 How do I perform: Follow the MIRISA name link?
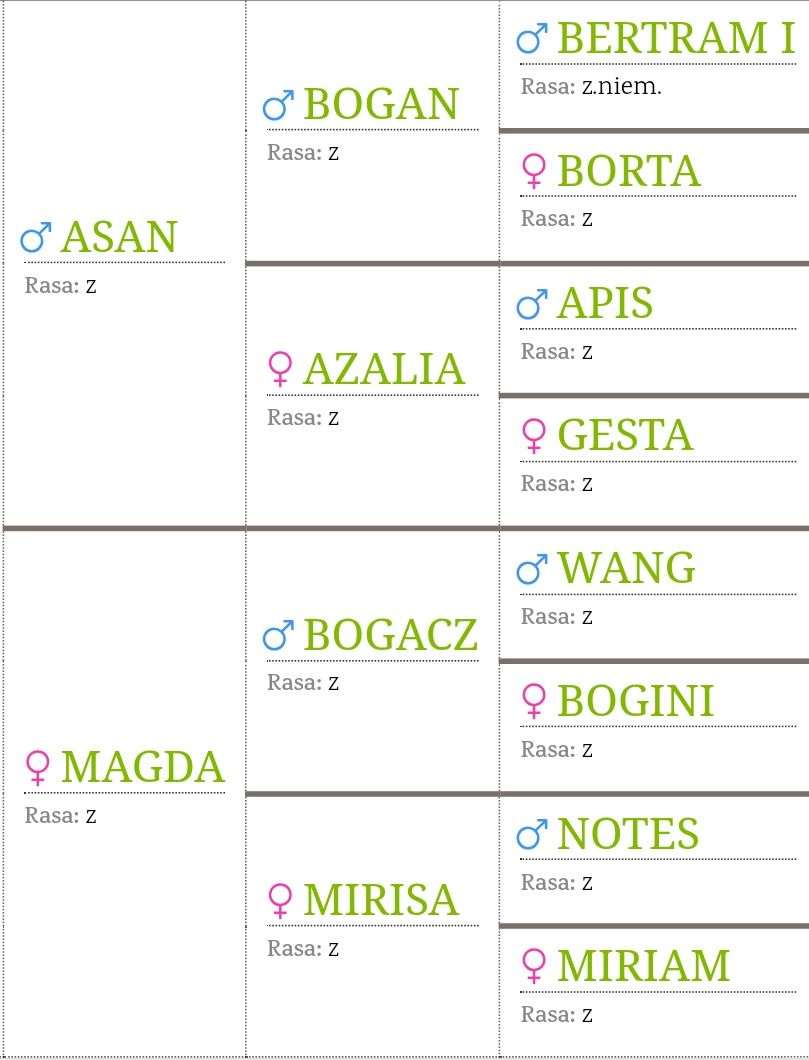(381, 899)
